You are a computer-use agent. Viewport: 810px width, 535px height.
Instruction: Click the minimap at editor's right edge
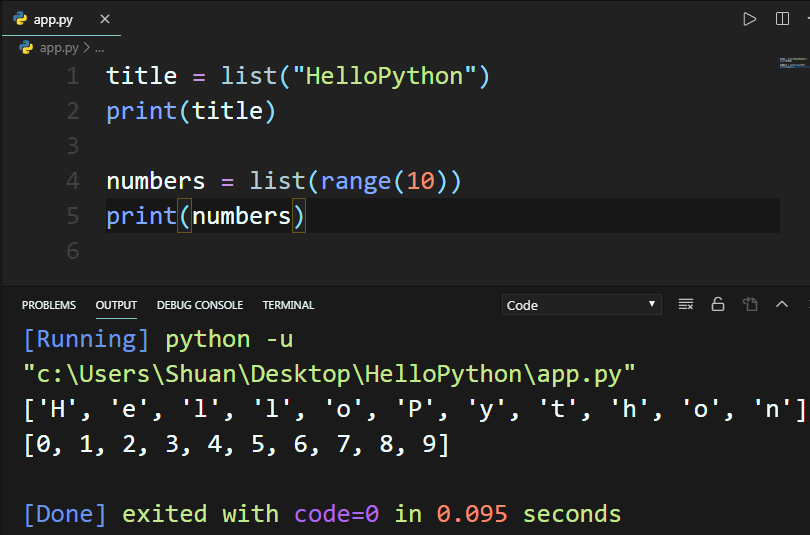click(792, 62)
